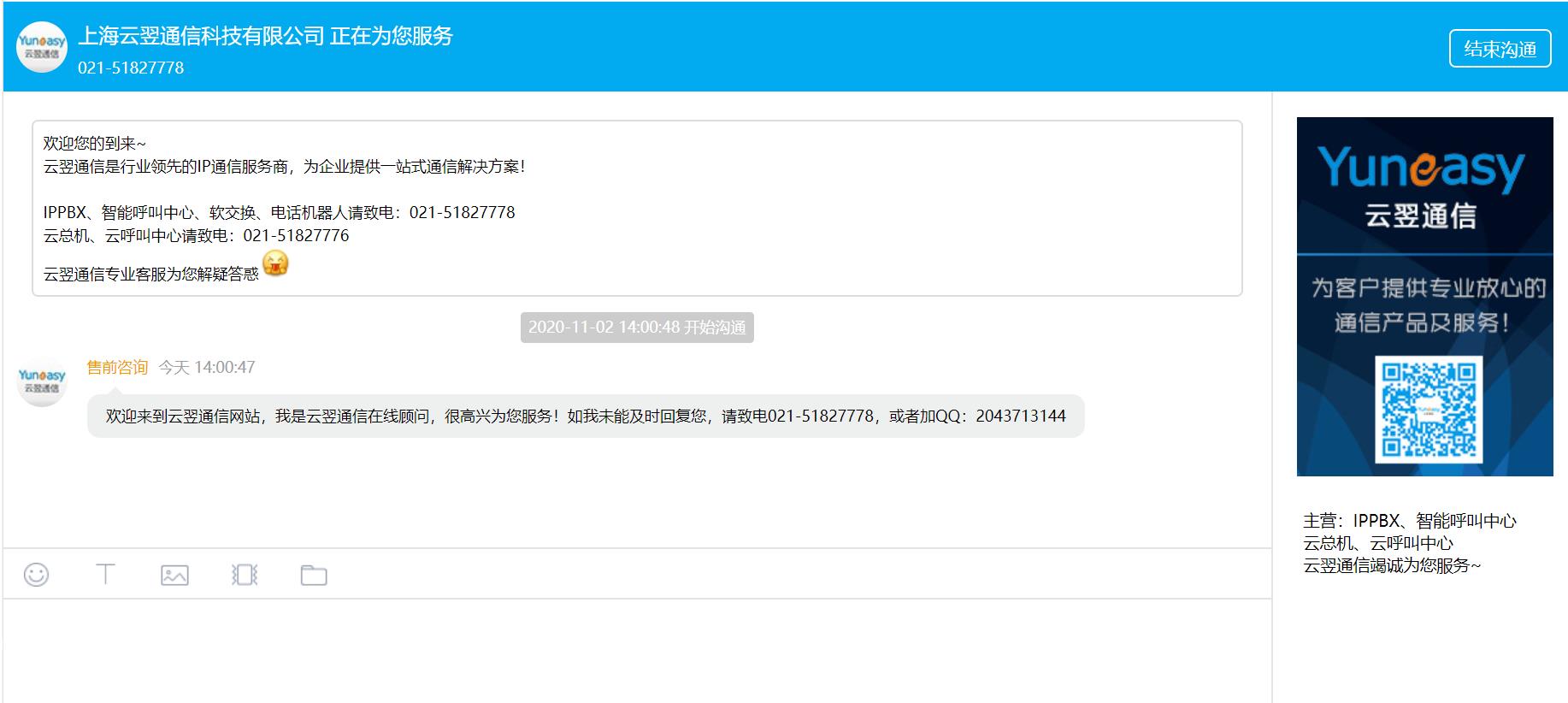
Task: Click the line with phone number 021-51827776
Action: pyautogui.click(x=197, y=235)
